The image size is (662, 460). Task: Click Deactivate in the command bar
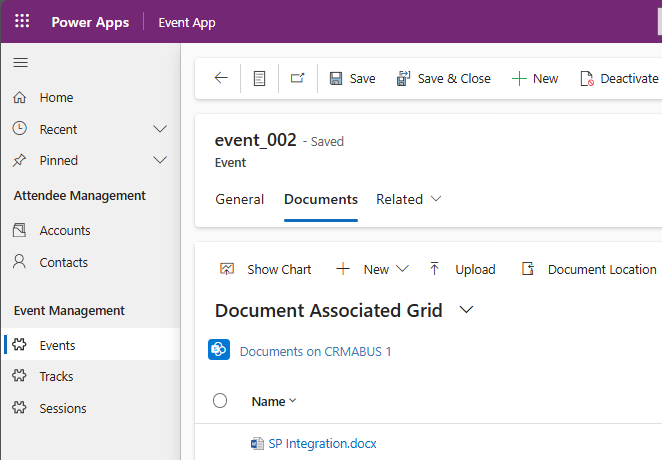pyautogui.click(x=619, y=78)
